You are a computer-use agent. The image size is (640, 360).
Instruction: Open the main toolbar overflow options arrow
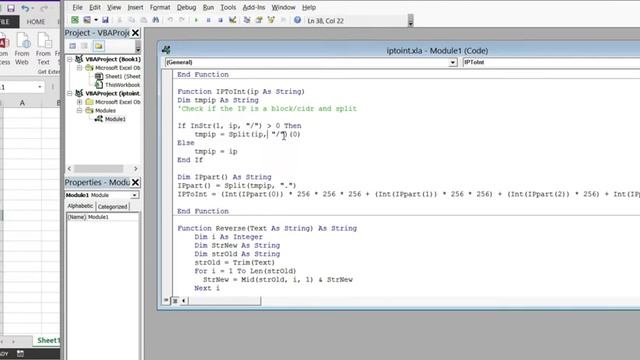411,20
